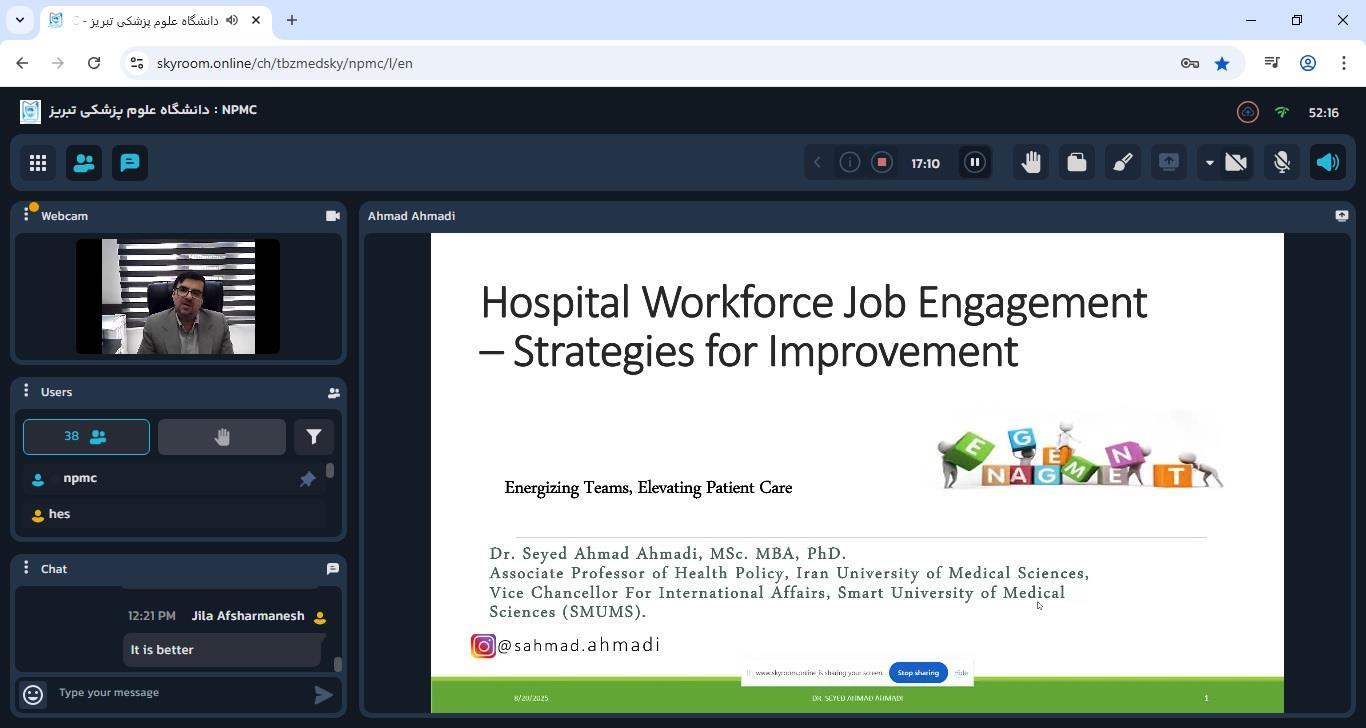Toggle the chat panel button
The width and height of the screenshot is (1366, 728).
click(130, 163)
